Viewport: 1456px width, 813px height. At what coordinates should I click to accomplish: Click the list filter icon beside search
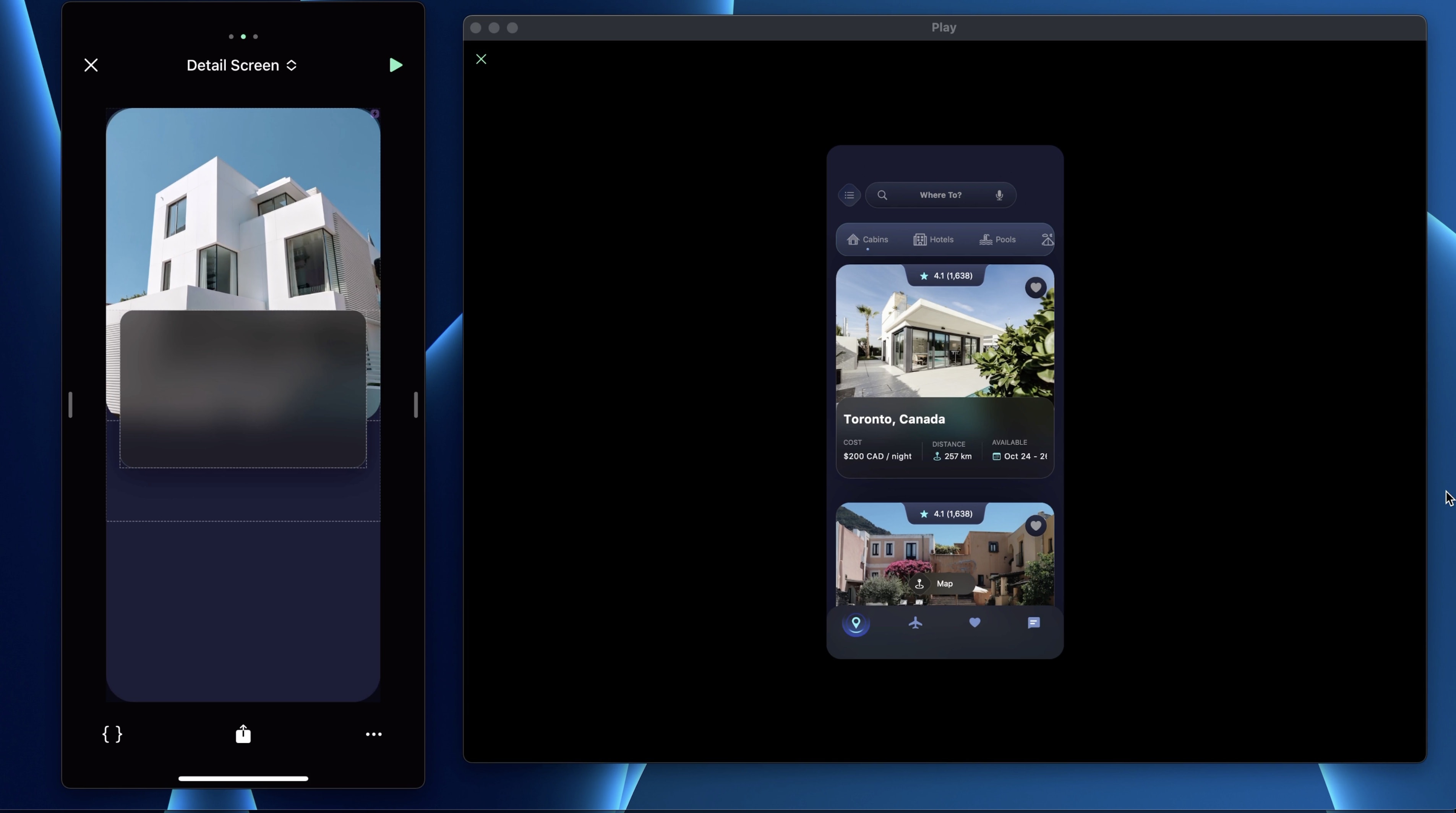tap(849, 196)
